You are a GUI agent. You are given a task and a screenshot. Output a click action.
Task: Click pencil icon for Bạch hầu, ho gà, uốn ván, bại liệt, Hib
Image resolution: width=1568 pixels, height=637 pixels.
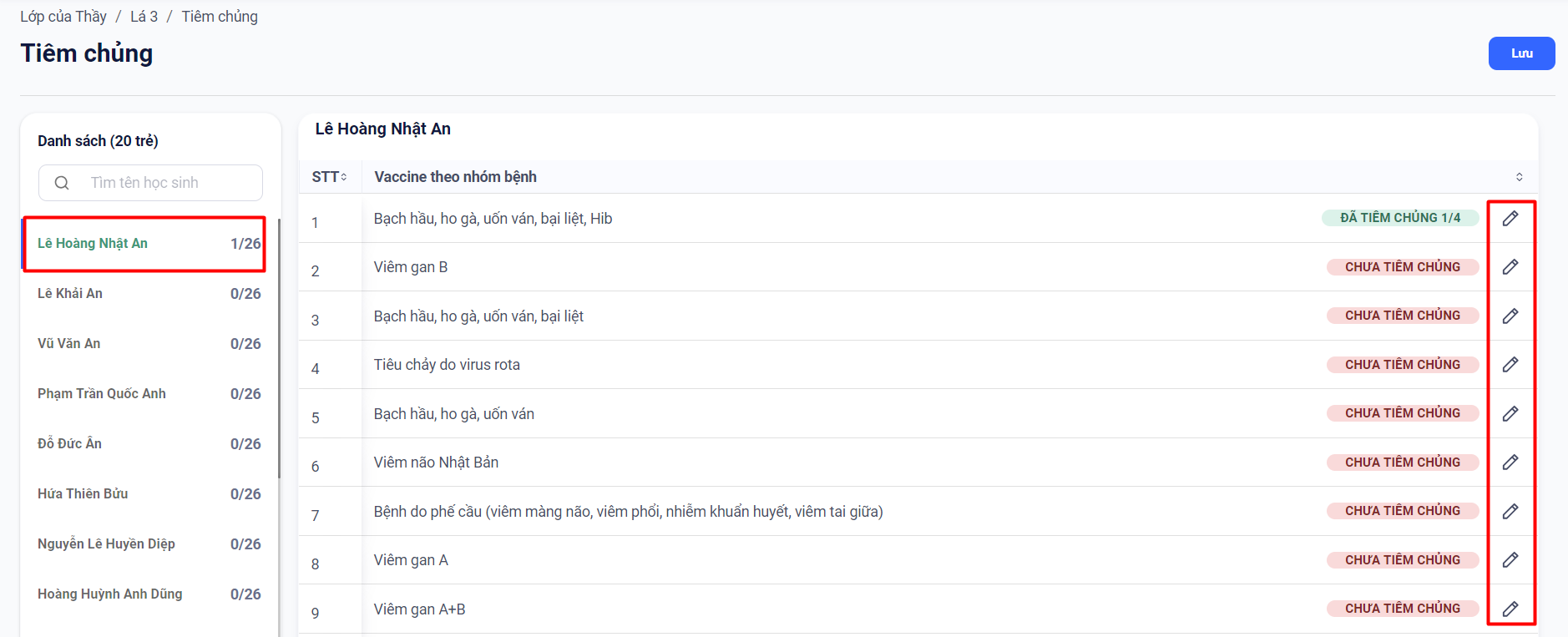(1510, 219)
